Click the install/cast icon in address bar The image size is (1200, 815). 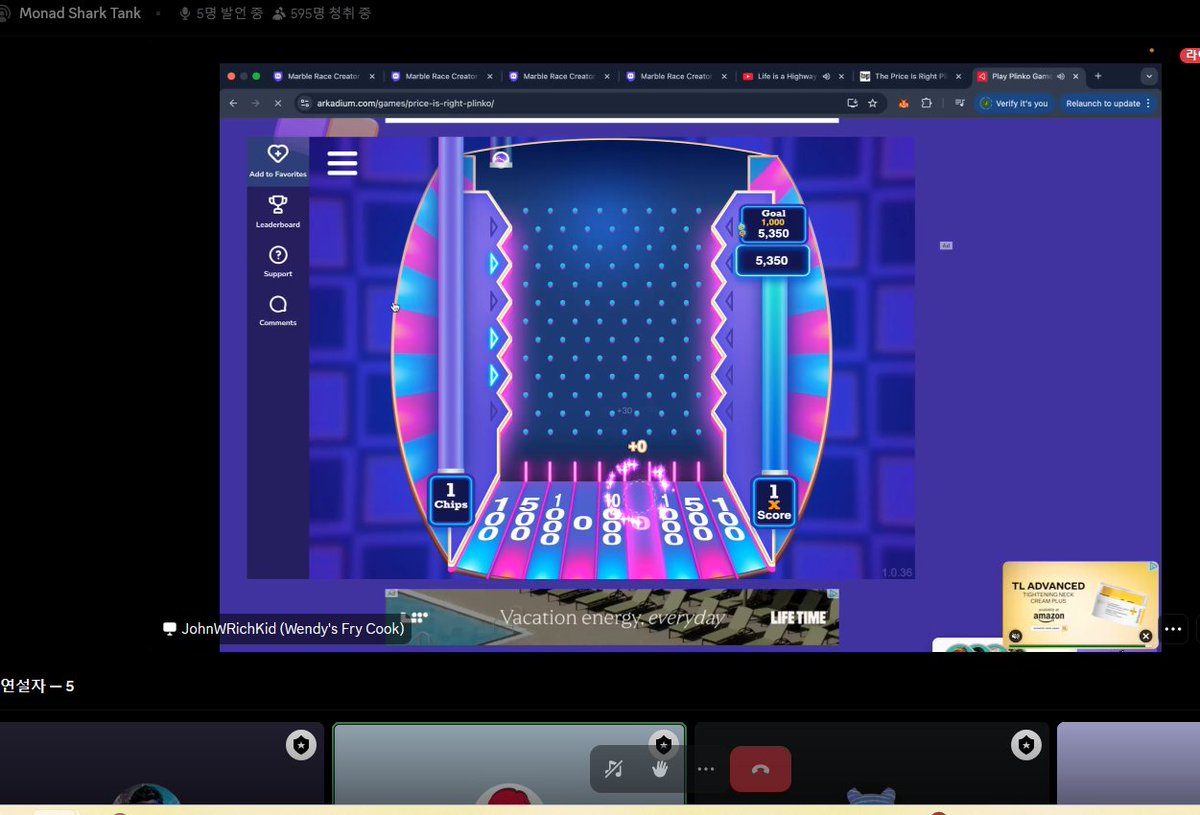point(852,103)
